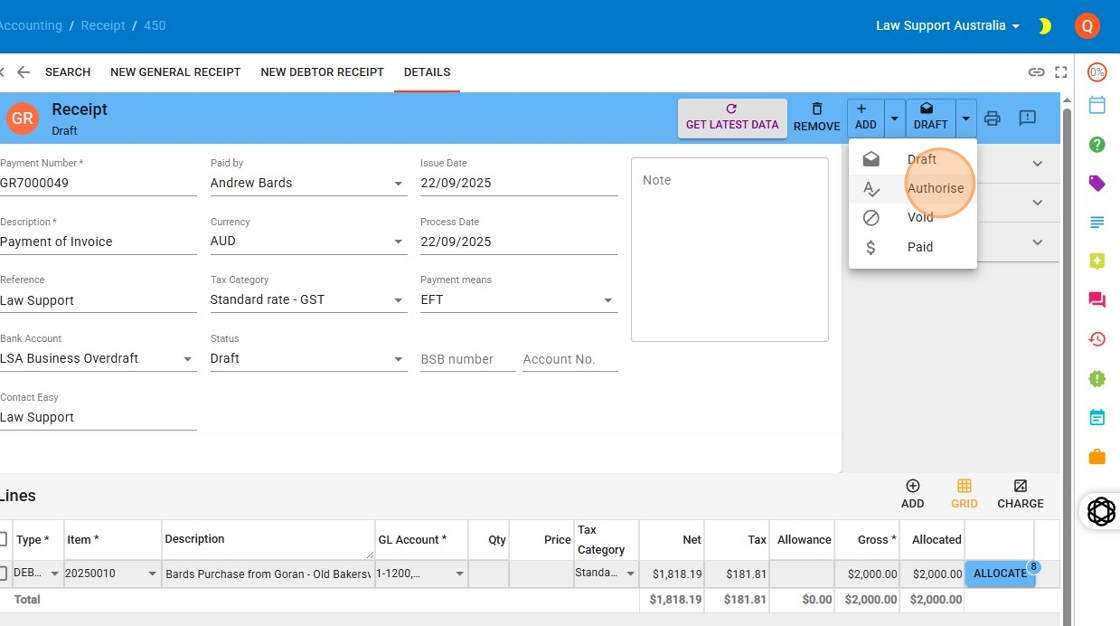The image size is (1120, 626).
Task: Click the Issue Date field
Action: [519, 183]
